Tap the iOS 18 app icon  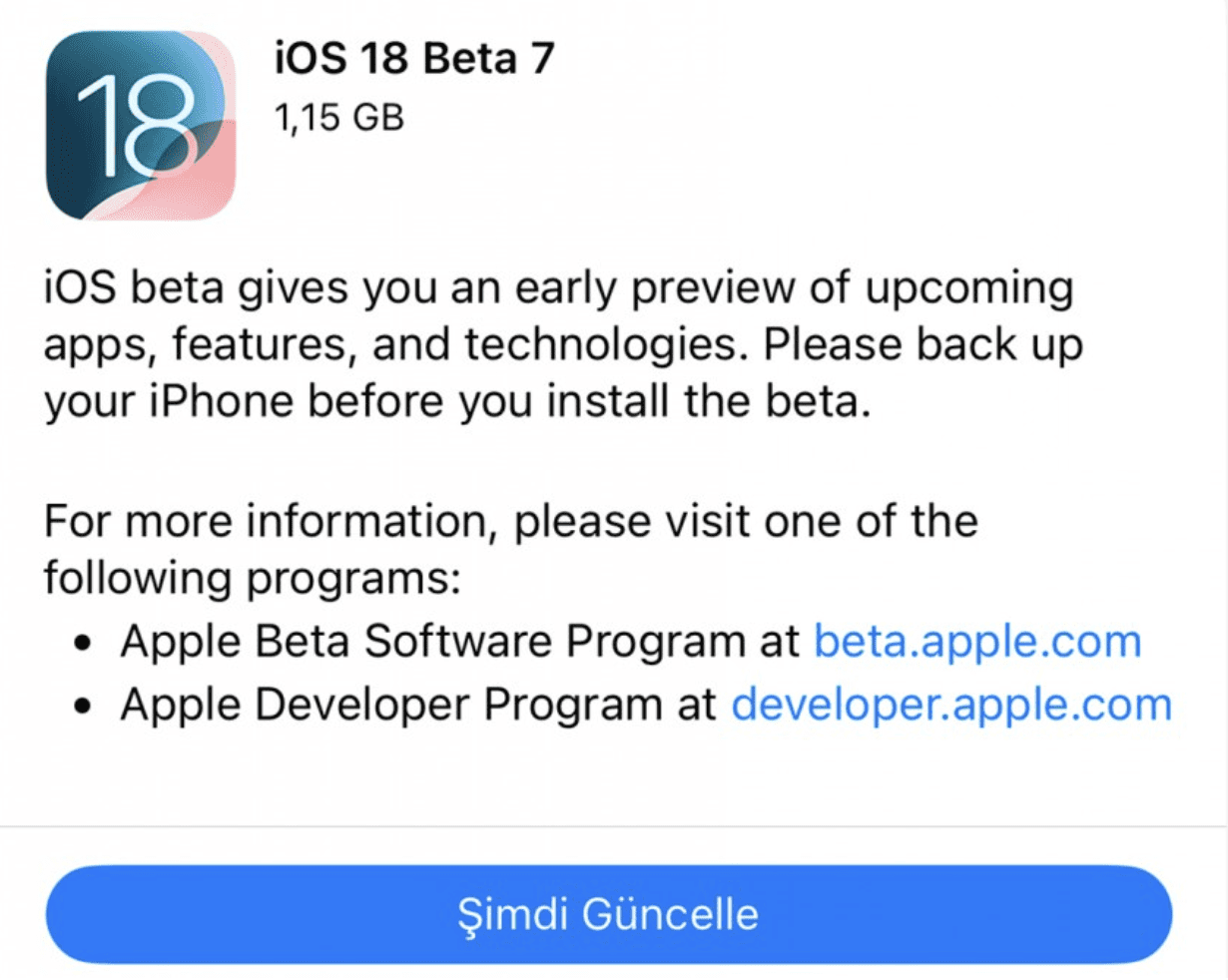[140, 125]
